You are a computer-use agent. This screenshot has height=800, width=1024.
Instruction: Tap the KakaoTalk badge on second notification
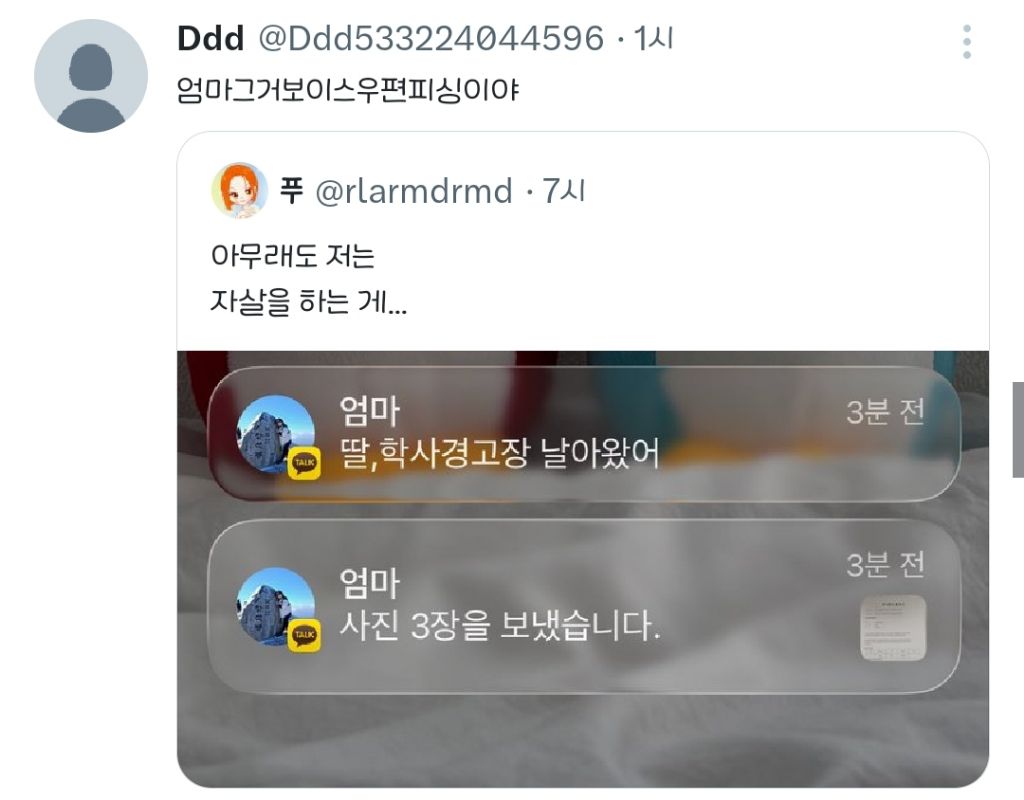pos(304,635)
